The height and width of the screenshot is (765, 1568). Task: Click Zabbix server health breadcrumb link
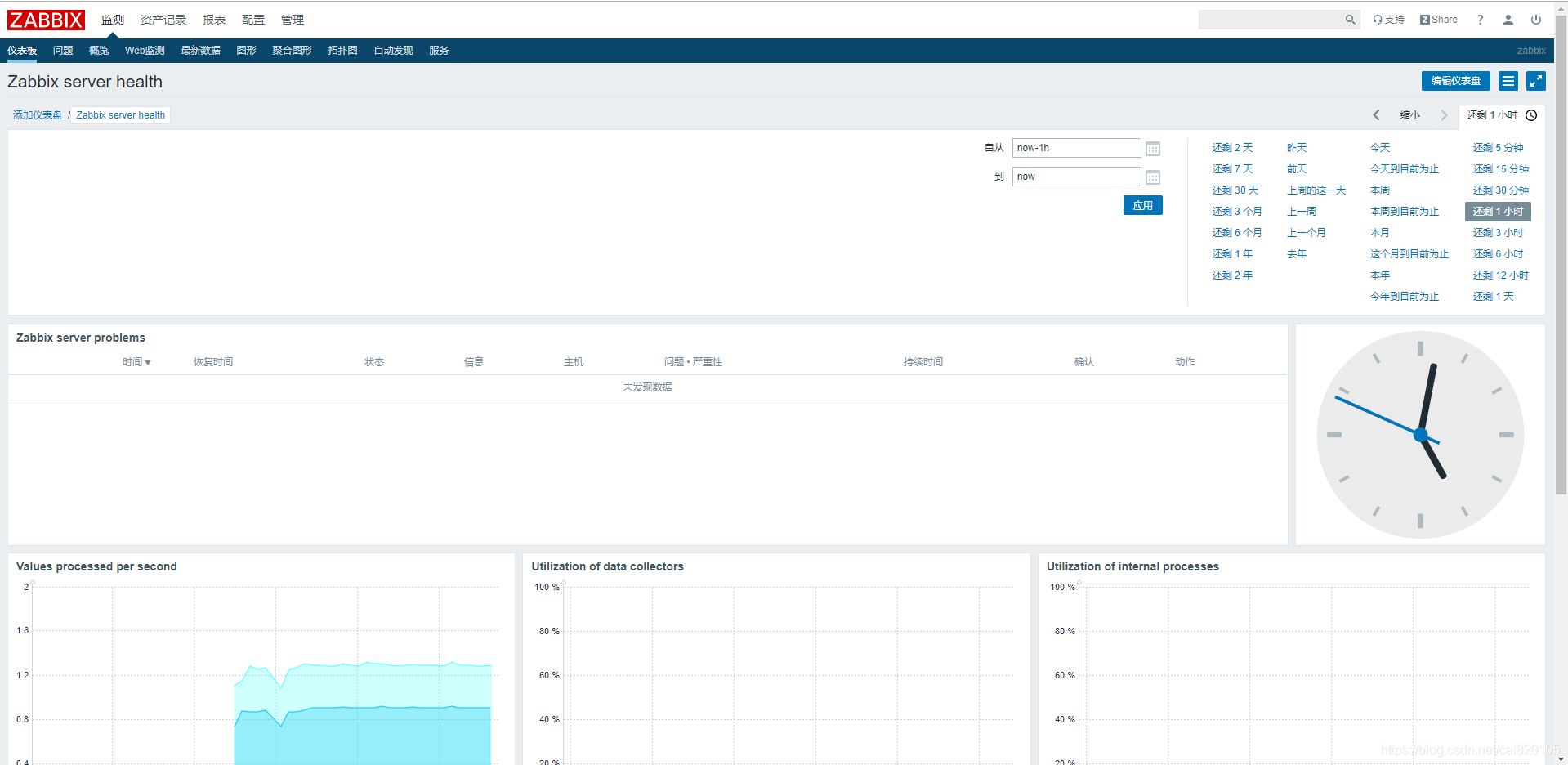pos(121,115)
